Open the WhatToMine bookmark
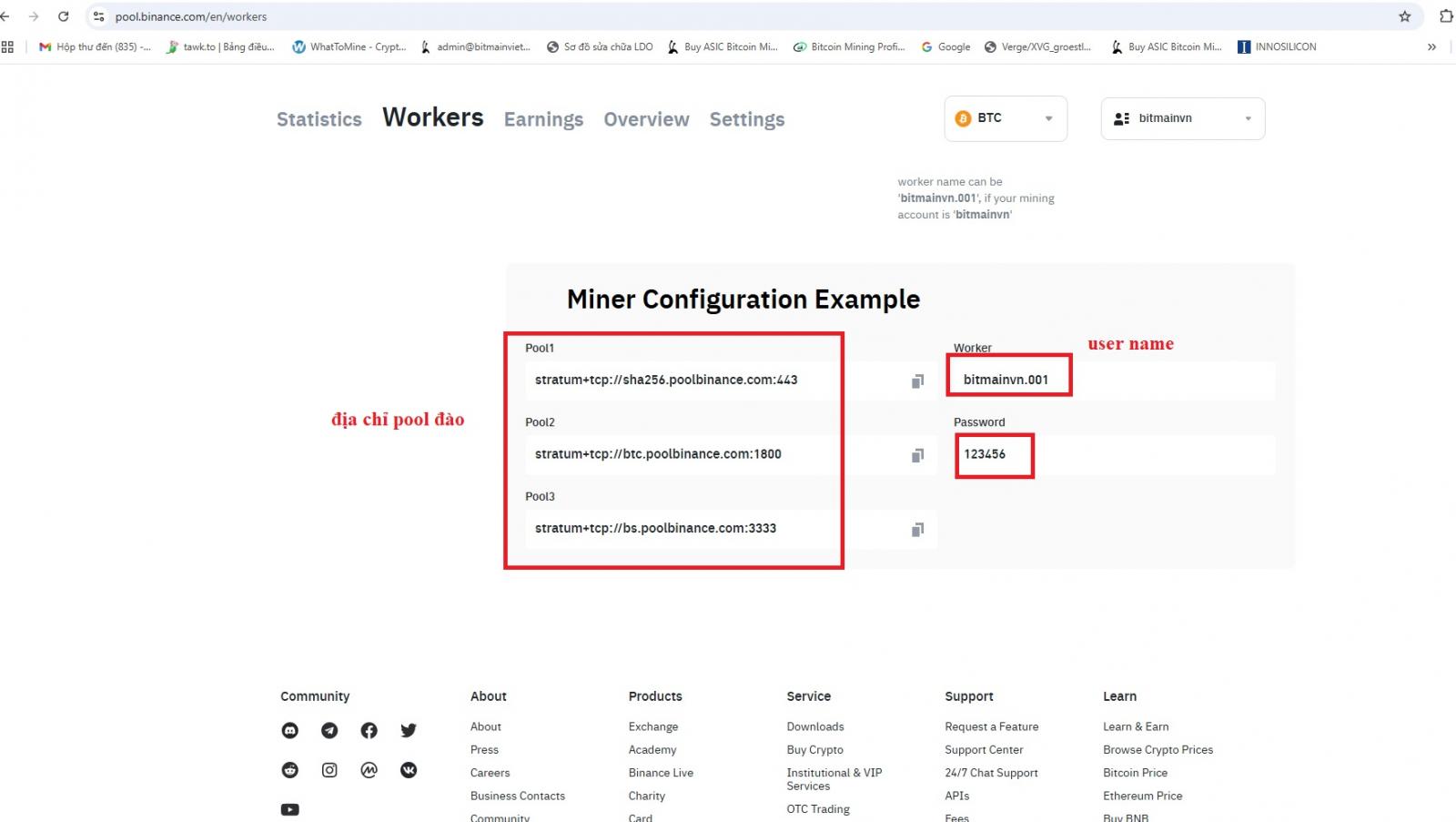Screen dimensions: 1456x822 pos(349,46)
